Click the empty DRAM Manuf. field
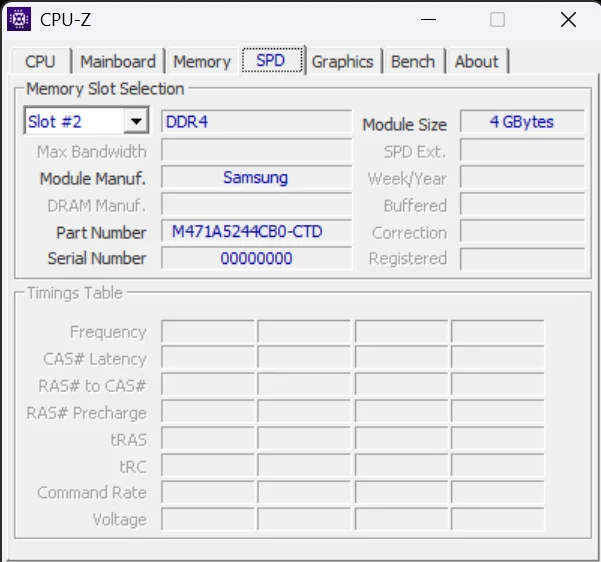The height and width of the screenshot is (562, 601). [256, 204]
